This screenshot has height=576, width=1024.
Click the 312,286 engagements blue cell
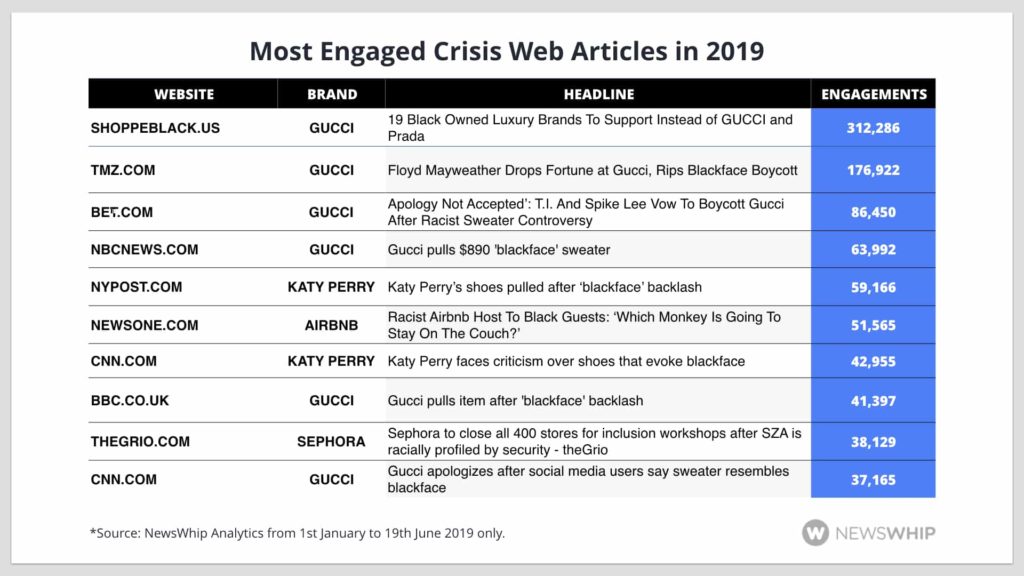click(x=873, y=128)
